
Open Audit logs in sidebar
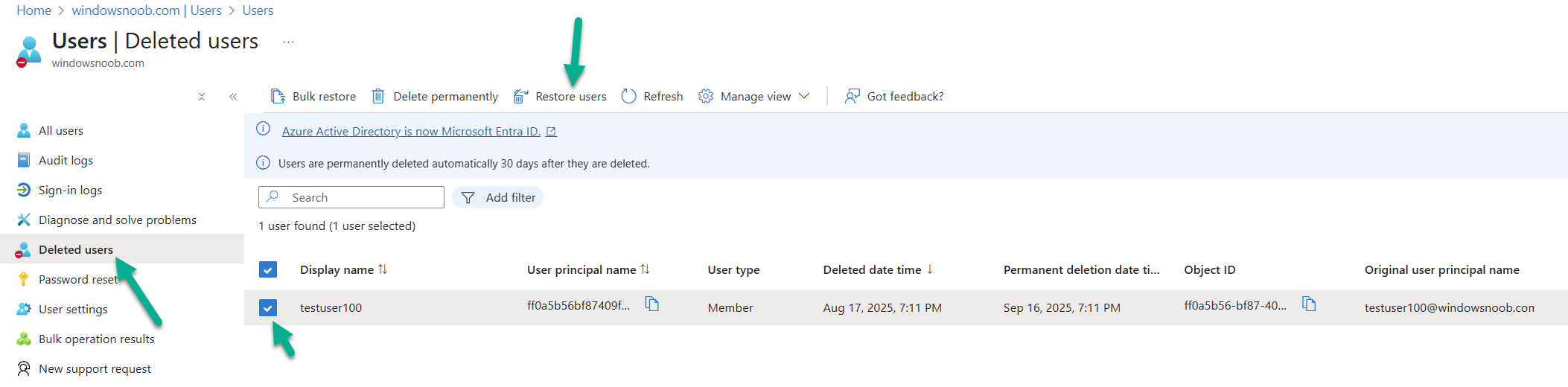pos(66,160)
